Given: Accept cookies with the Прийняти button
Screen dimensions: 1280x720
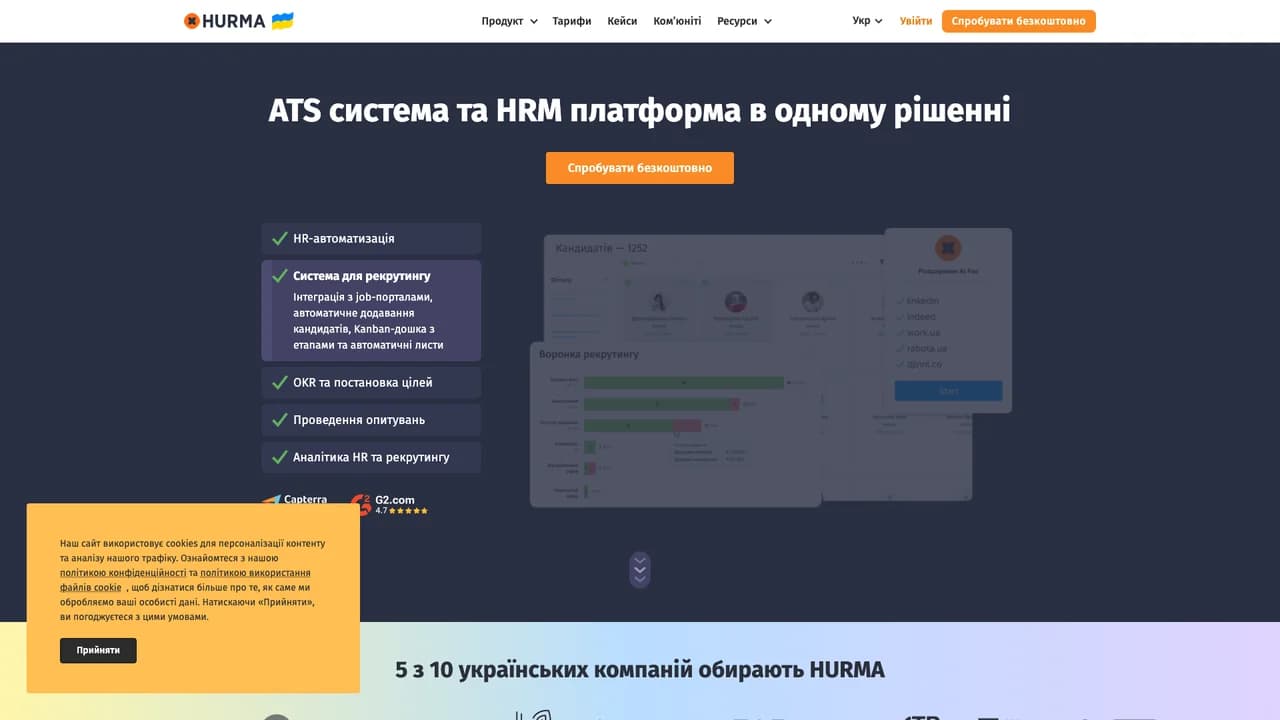Looking at the screenshot, I should [98, 650].
